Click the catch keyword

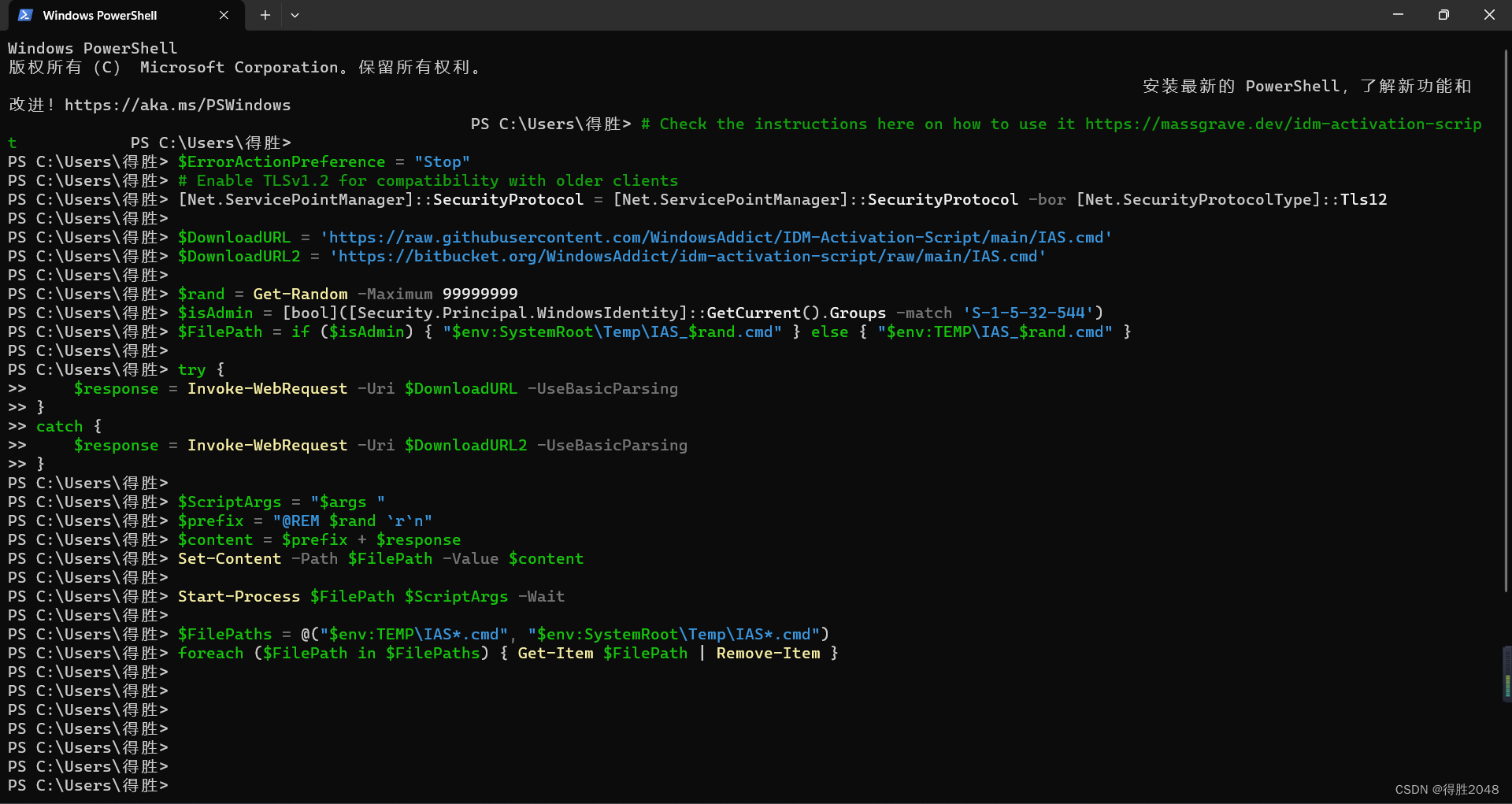point(59,426)
